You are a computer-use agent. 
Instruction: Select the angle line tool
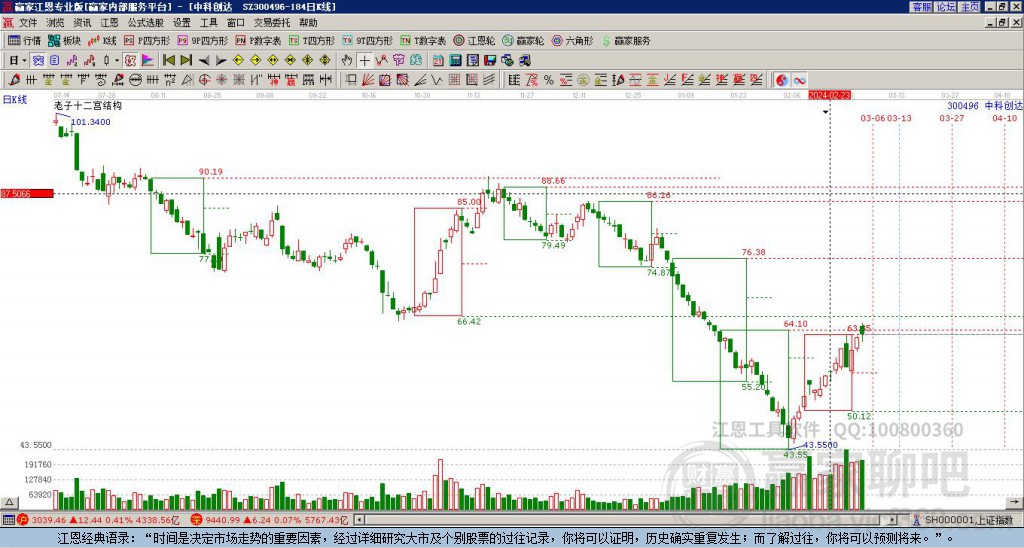(419, 80)
